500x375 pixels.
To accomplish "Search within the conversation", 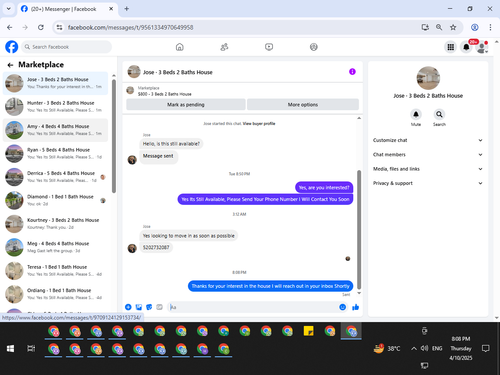I will [x=439, y=114].
